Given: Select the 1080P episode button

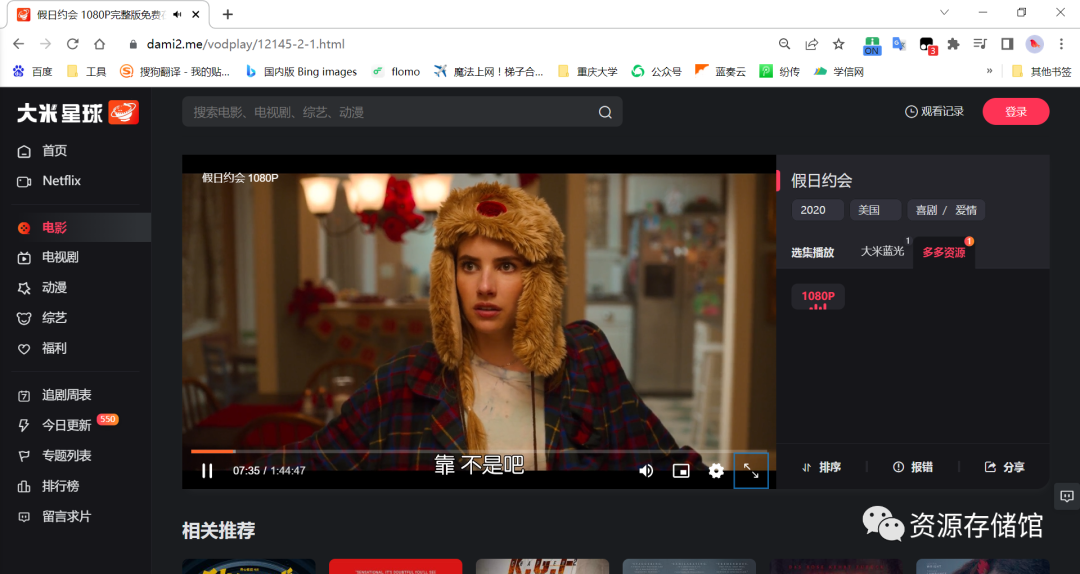Looking at the screenshot, I should click(818, 297).
